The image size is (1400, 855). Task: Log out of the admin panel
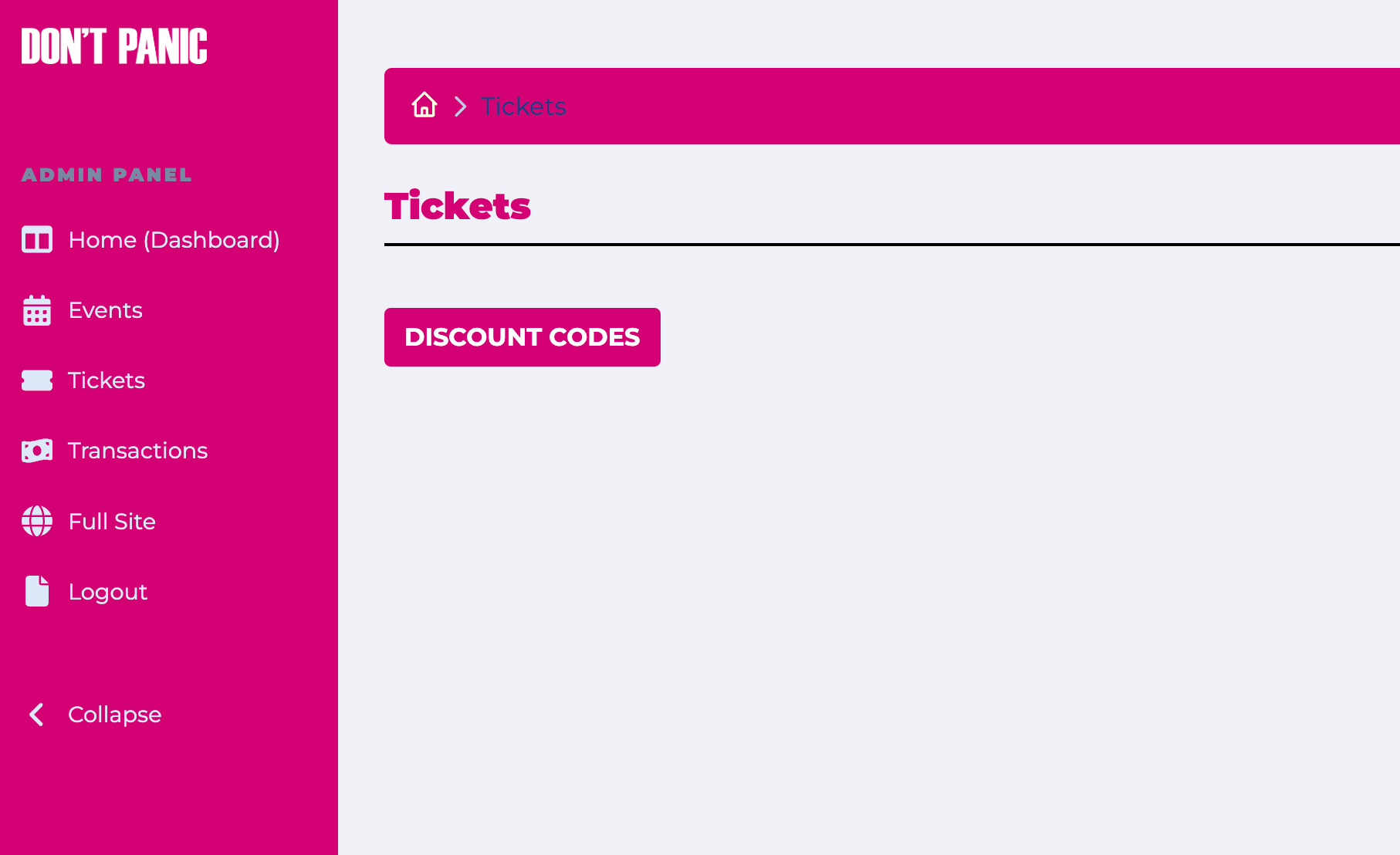click(x=107, y=591)
